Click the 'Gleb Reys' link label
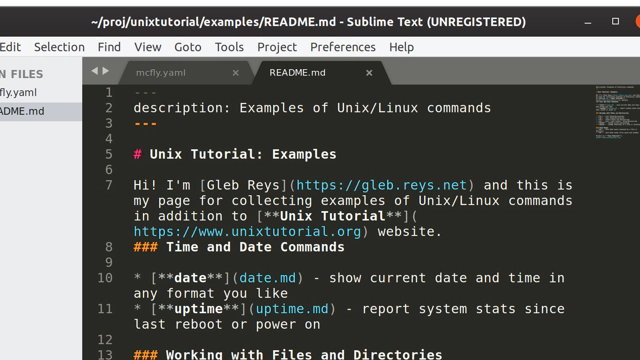This screenshot has height=360, width=640. point(243,185)
